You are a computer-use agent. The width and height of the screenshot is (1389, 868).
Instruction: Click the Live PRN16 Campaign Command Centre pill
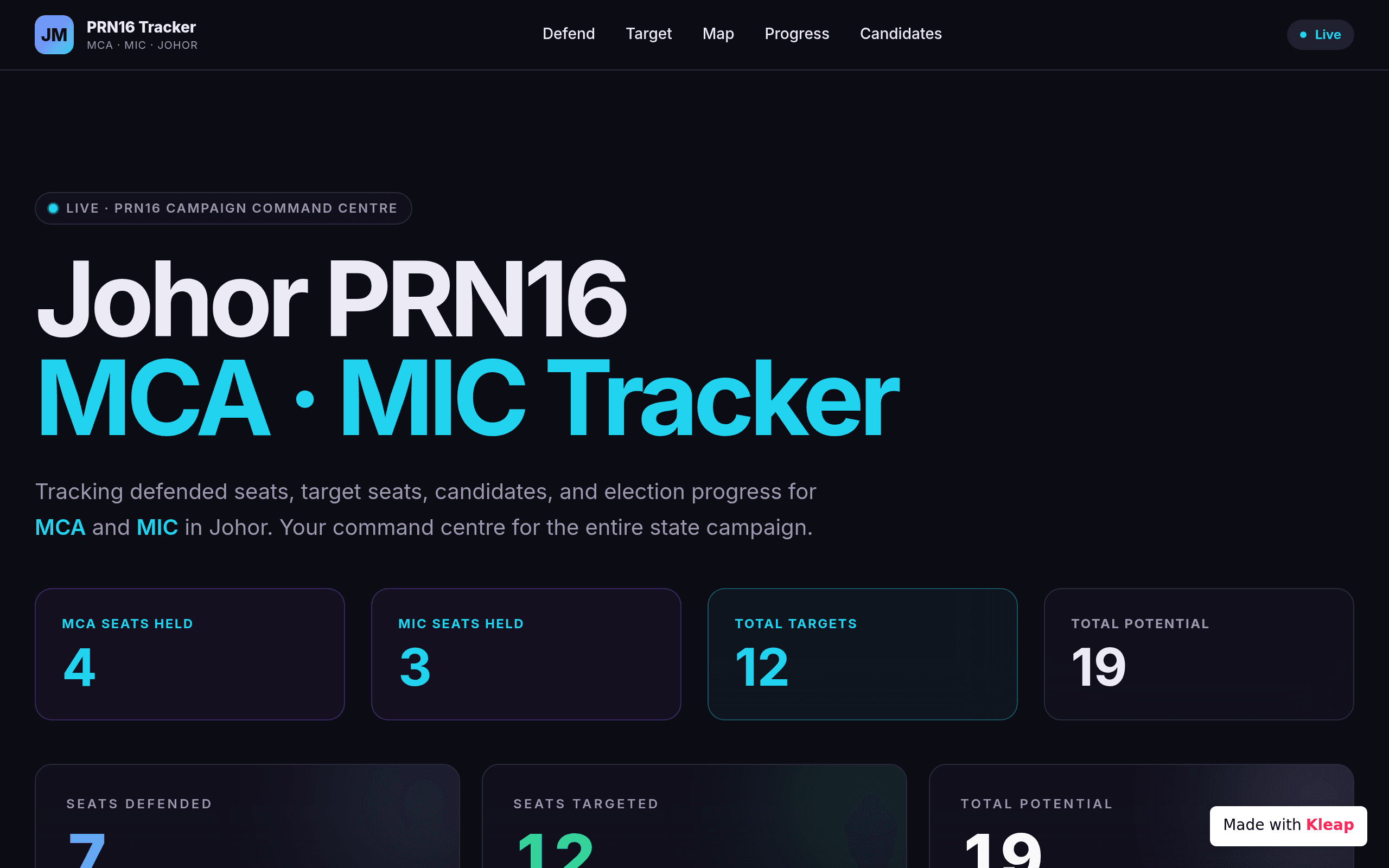pyautogui.click(x=224, y=208)
